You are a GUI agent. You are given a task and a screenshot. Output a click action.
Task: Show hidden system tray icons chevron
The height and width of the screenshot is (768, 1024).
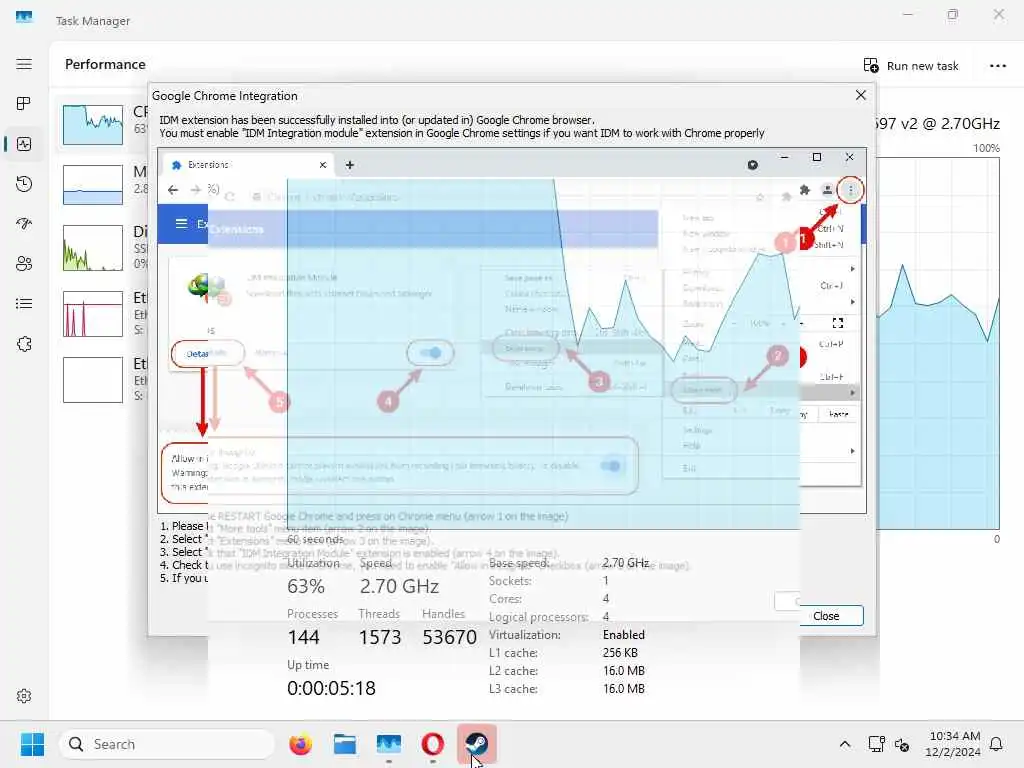click(x=844, y=744)
